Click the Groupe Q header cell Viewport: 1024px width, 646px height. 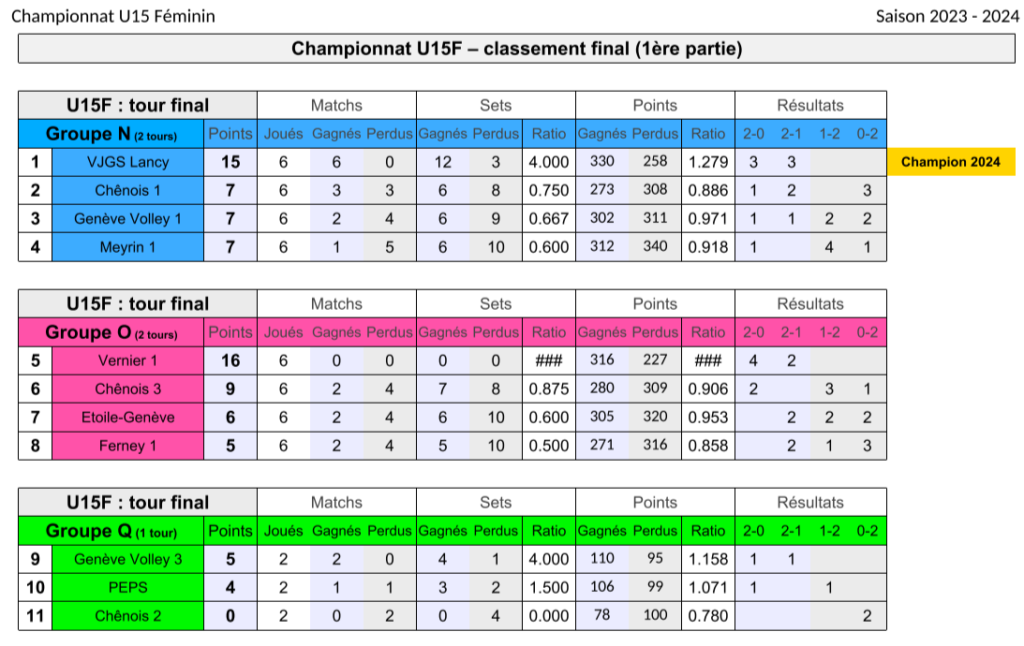pos(111,531)
